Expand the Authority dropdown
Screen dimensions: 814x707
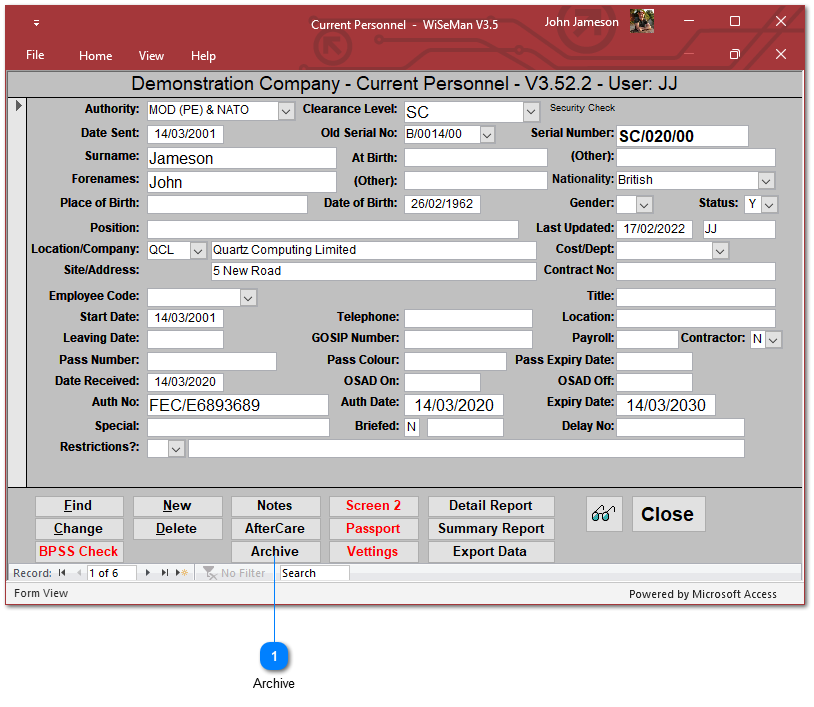pyautogui.click(x=286, y=110)
